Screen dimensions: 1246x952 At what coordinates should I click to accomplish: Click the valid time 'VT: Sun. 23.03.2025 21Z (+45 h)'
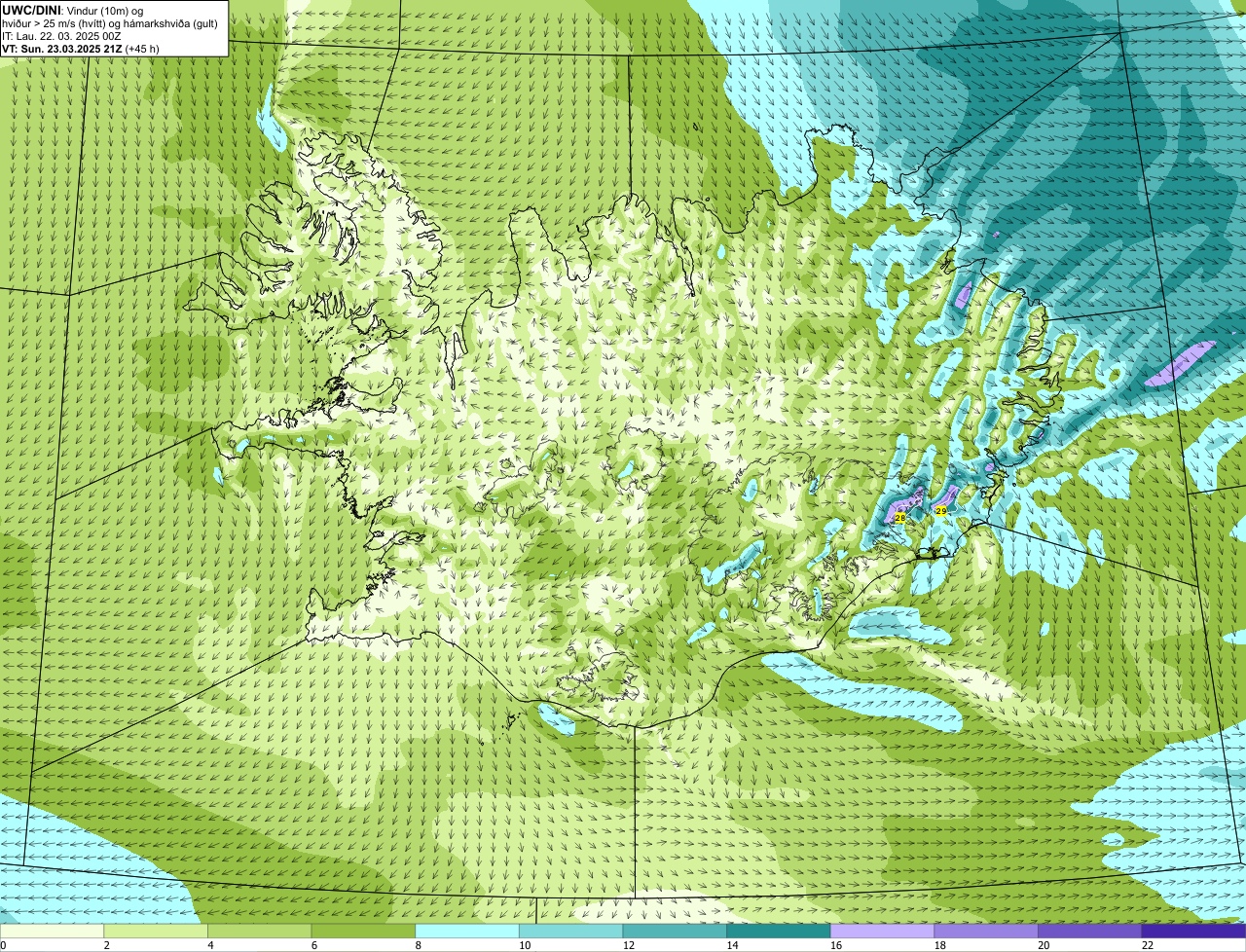(81, 49)
